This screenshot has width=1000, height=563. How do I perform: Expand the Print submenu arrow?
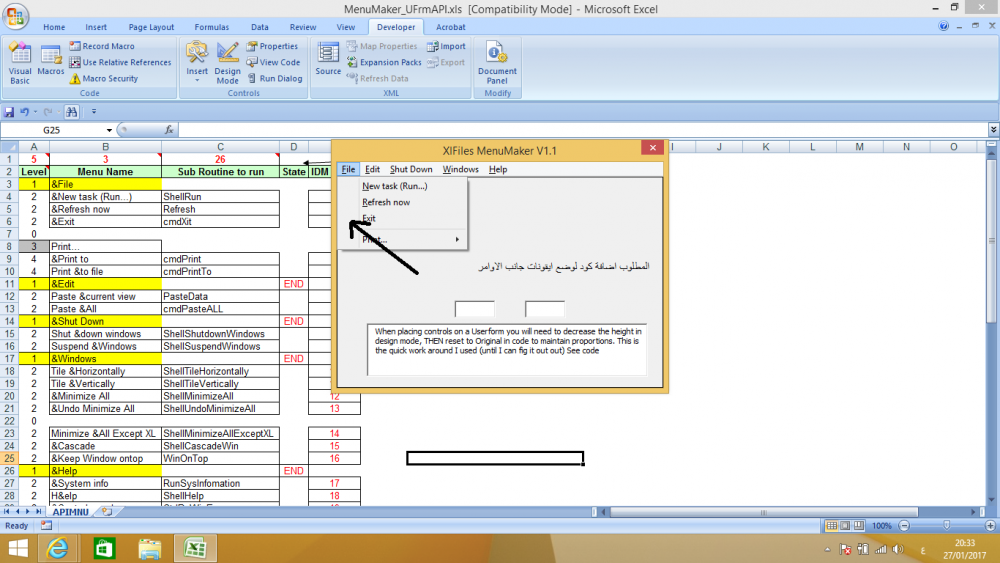pos(457,240)
